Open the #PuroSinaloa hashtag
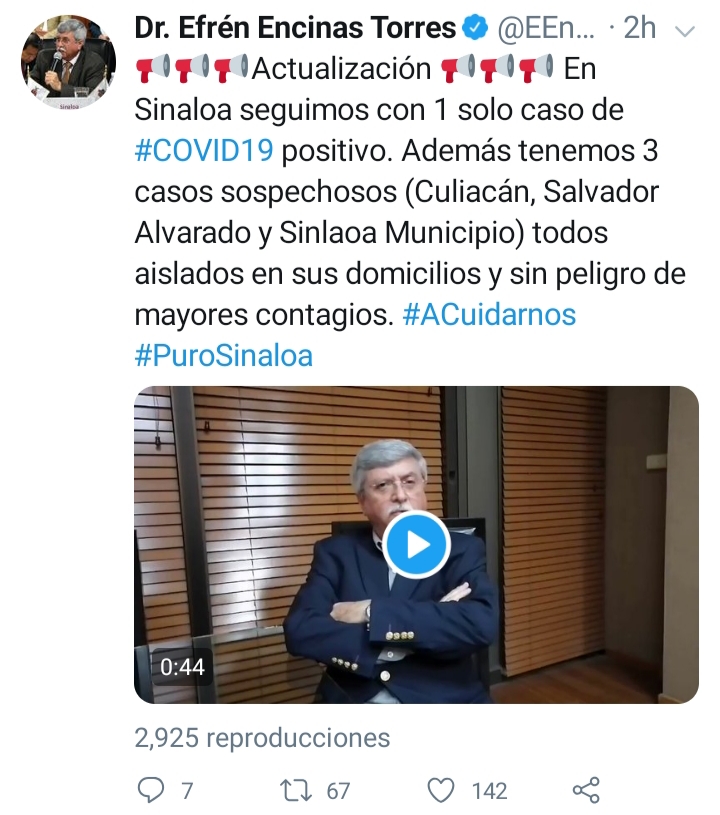Viewport: 720px width, 815px height. pos(224,356)
